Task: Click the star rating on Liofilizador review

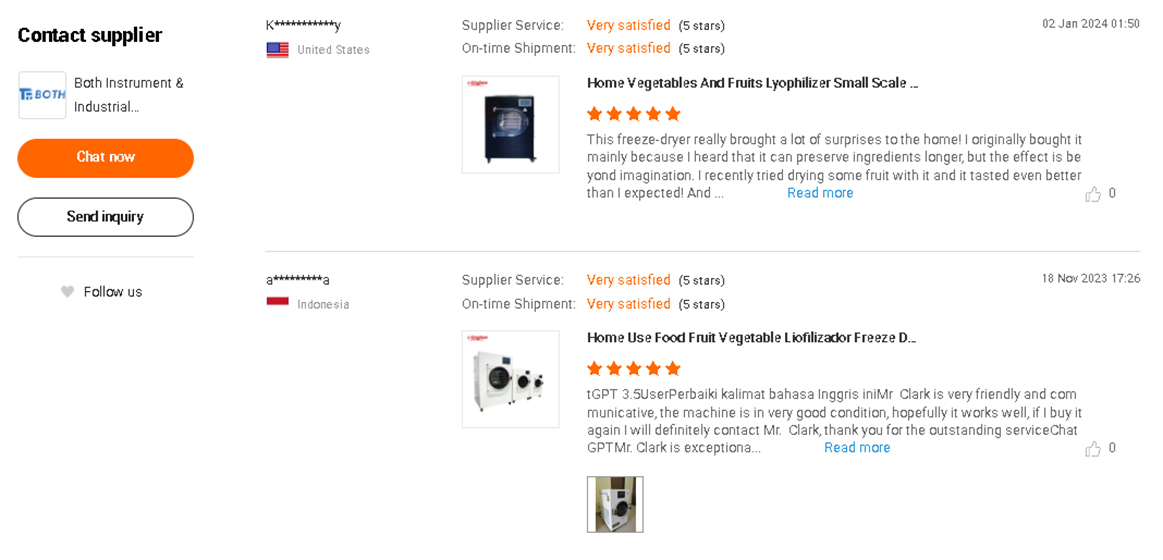Action: click(x=633, y=369)
